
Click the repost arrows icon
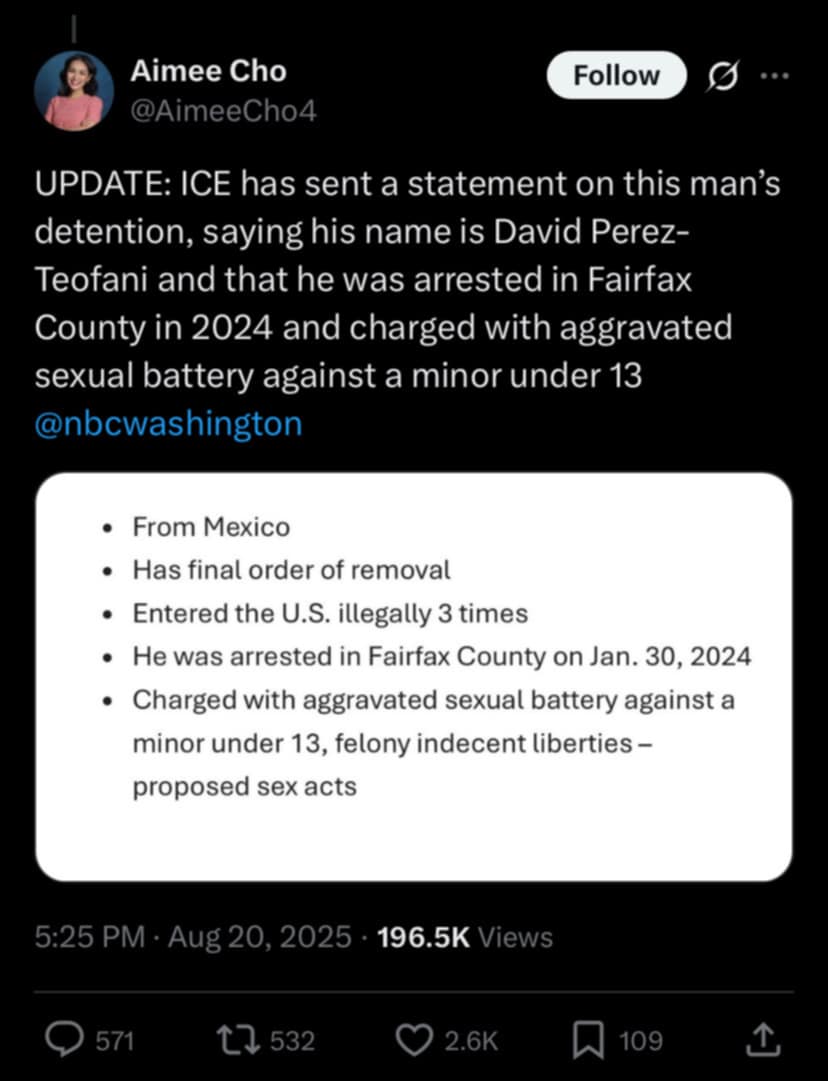point(239,1040)
